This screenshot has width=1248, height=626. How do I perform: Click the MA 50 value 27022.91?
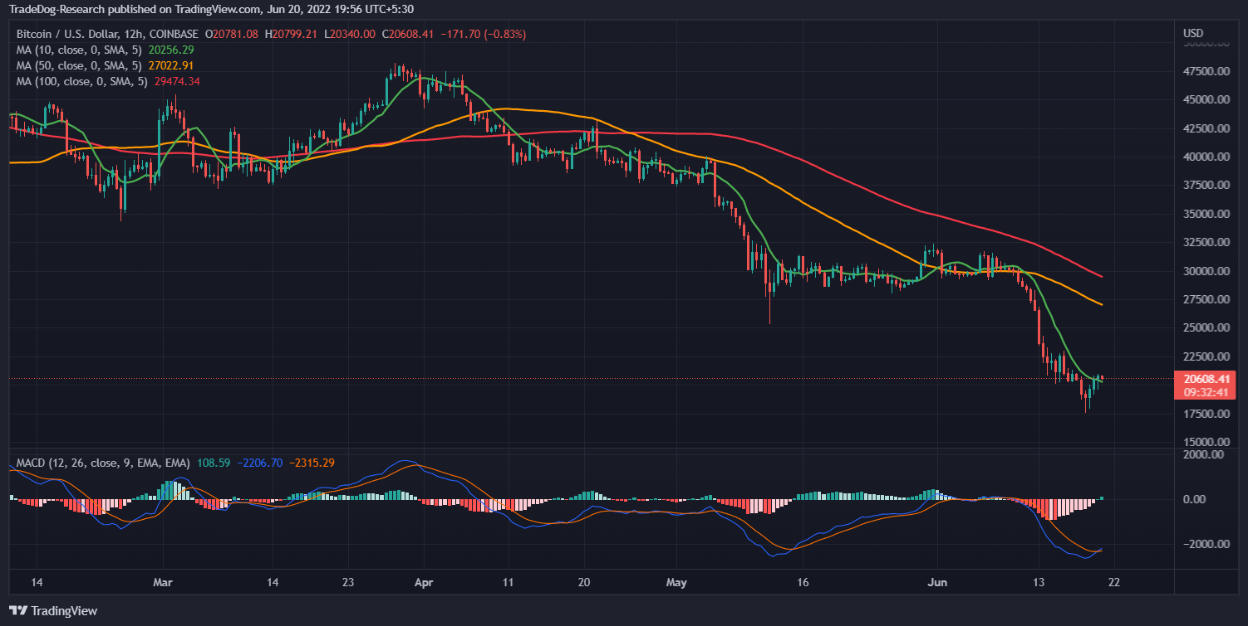(170, 64)
